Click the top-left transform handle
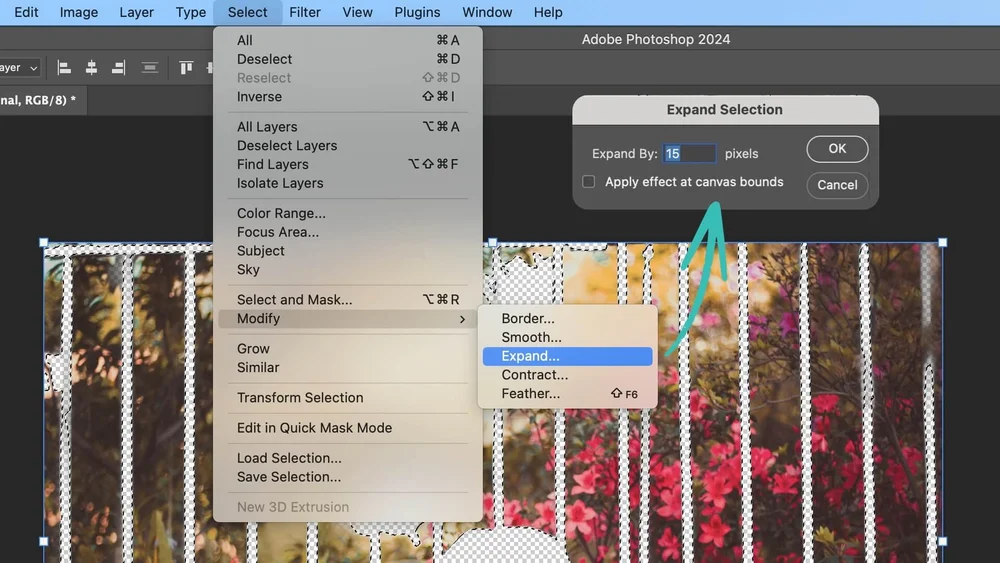Screen dimensions: 1000x563 click(43, 242)
